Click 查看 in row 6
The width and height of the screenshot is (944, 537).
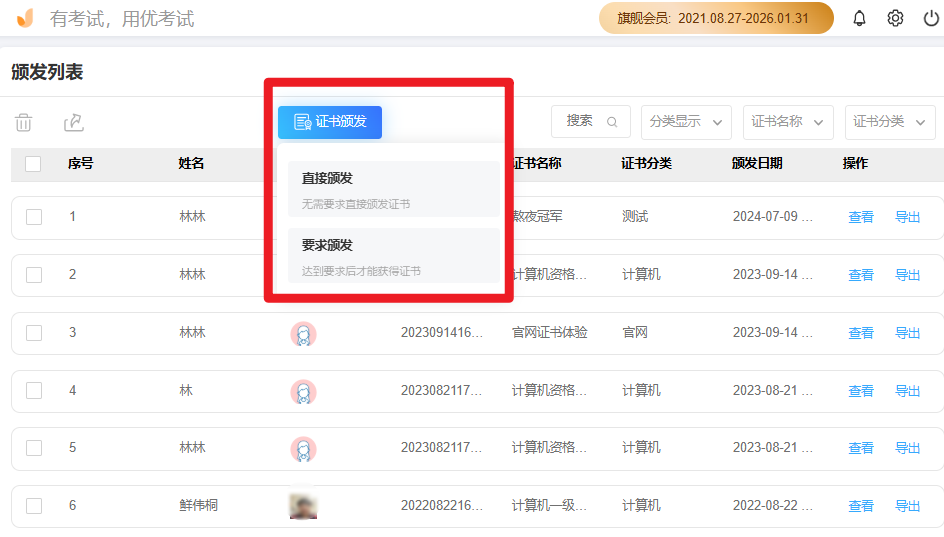pos(860,506)
